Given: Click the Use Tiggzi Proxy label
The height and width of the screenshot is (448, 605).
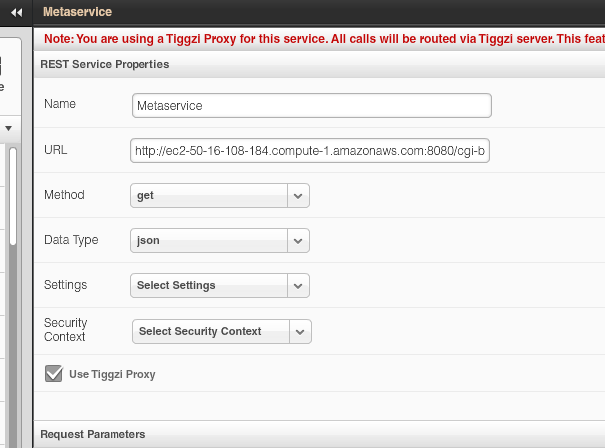Looking at the screenshot, I should tap(112, 374).
